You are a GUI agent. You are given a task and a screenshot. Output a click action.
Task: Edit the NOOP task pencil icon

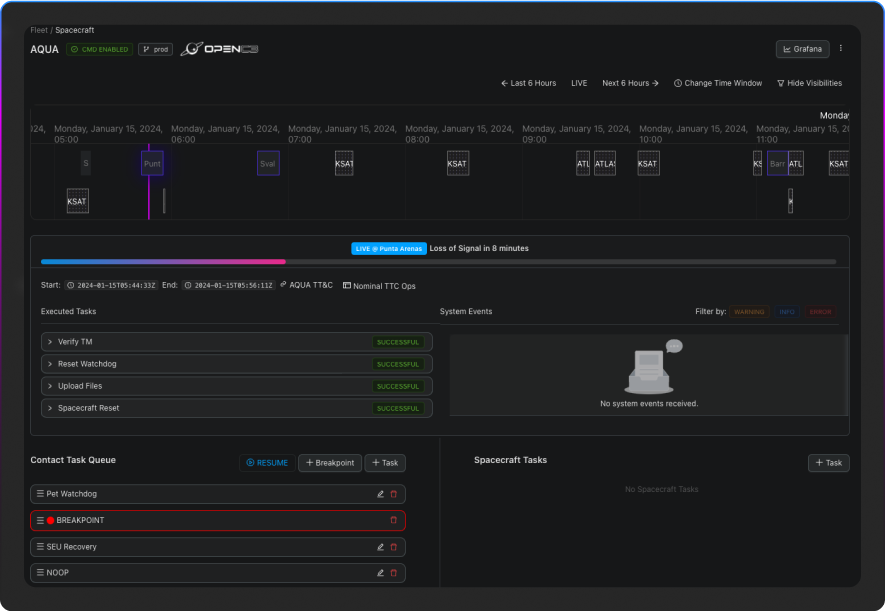pyautogui.click(x=380, y=573)
